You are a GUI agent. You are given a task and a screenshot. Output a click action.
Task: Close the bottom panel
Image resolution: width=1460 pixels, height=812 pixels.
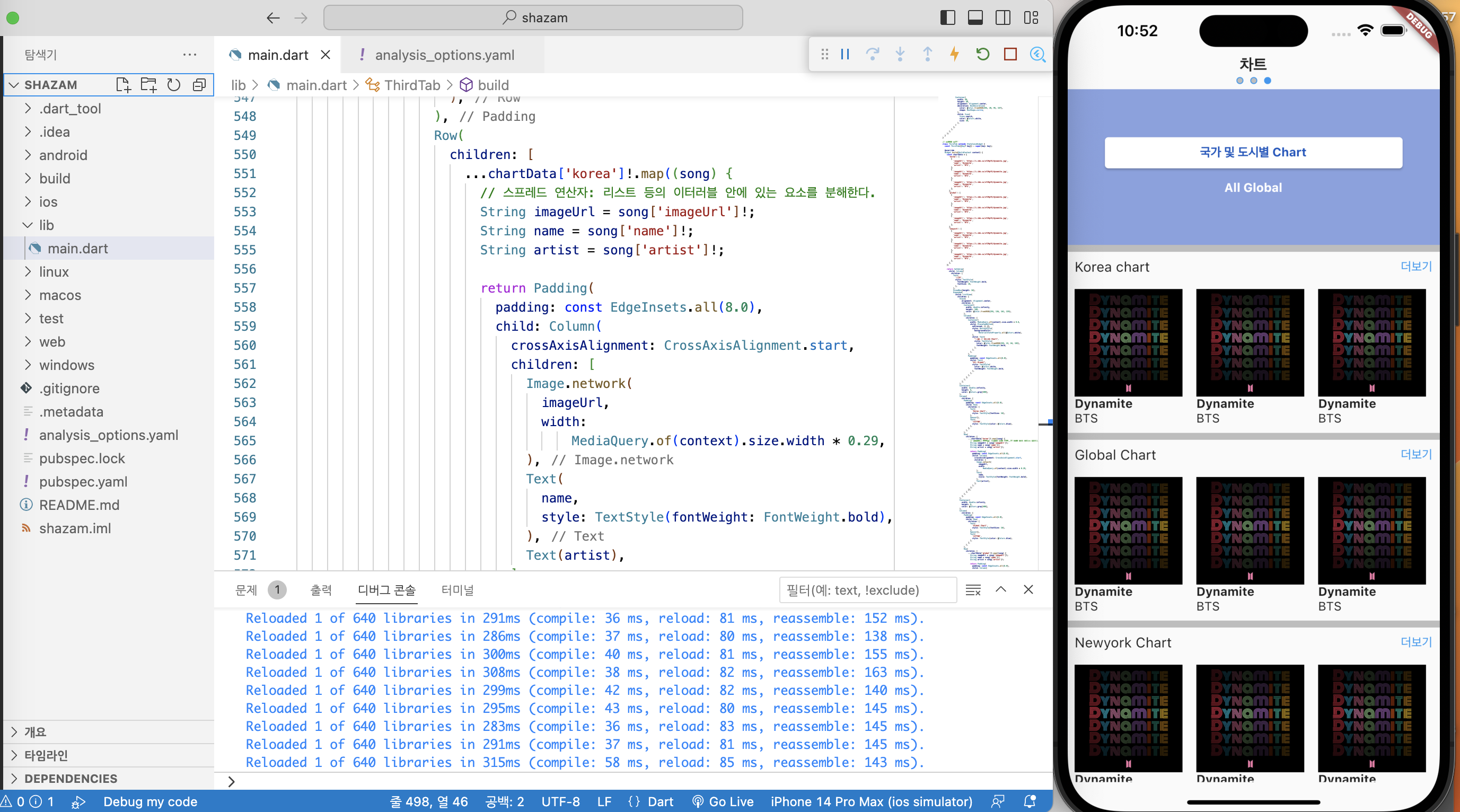1028,590
